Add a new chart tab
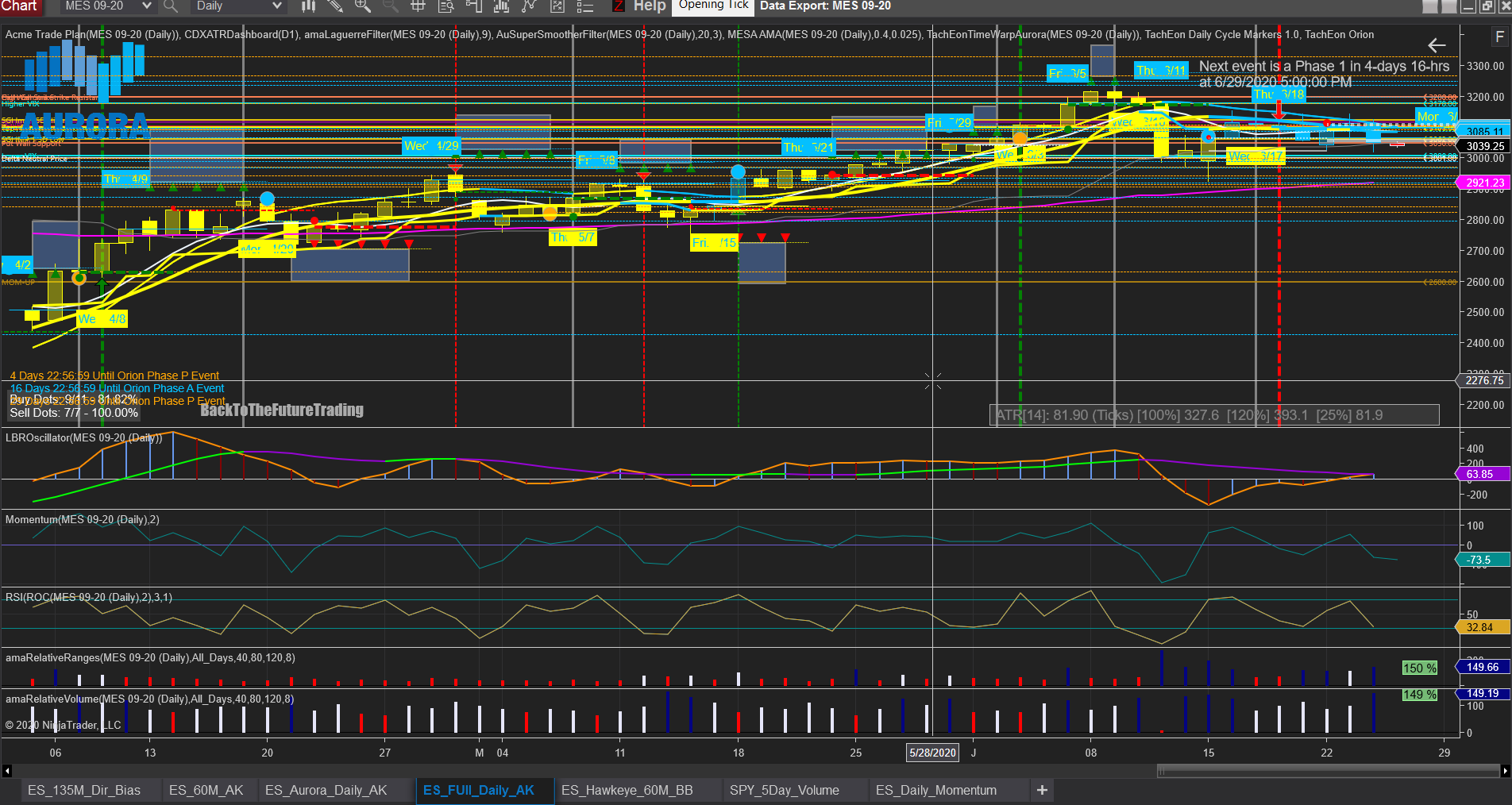This screenshot has width=1512, height=805. [x=1042, y=790]
